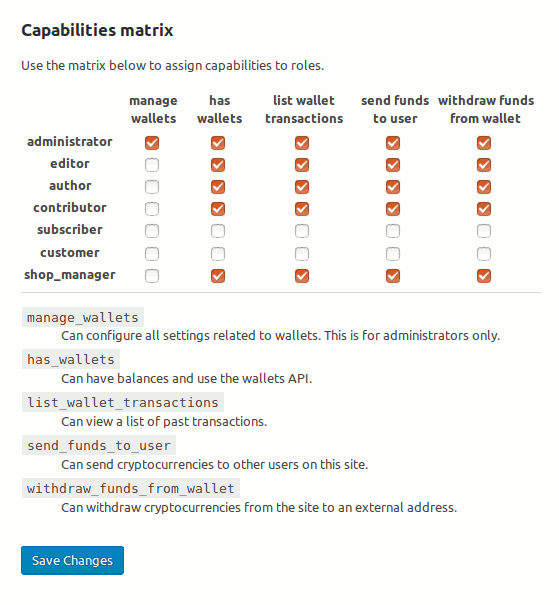Uncheck withdraw funds for shop_manager role

484,275
